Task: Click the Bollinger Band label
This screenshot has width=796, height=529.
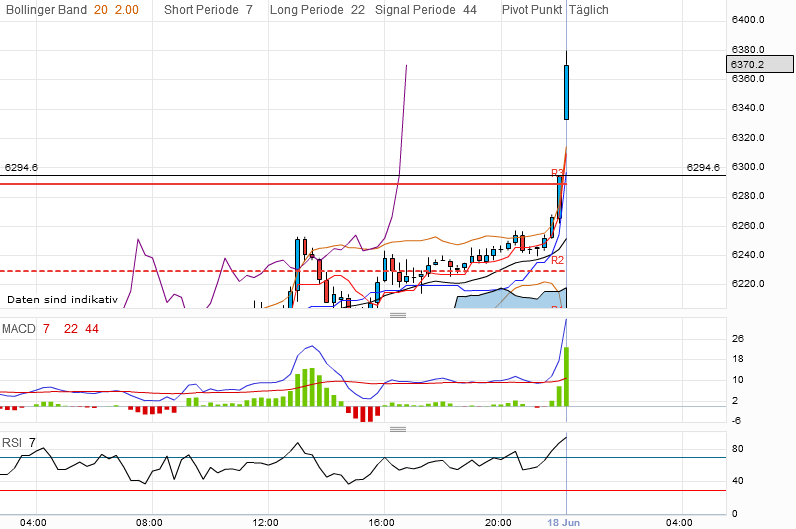Action: coord(46,10)
